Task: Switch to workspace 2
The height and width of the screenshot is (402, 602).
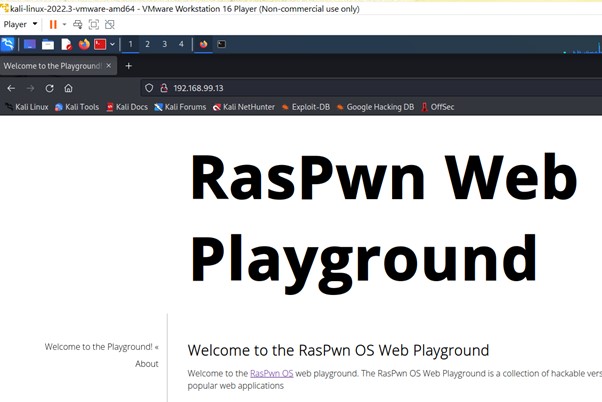Action: tap(147, 44)
